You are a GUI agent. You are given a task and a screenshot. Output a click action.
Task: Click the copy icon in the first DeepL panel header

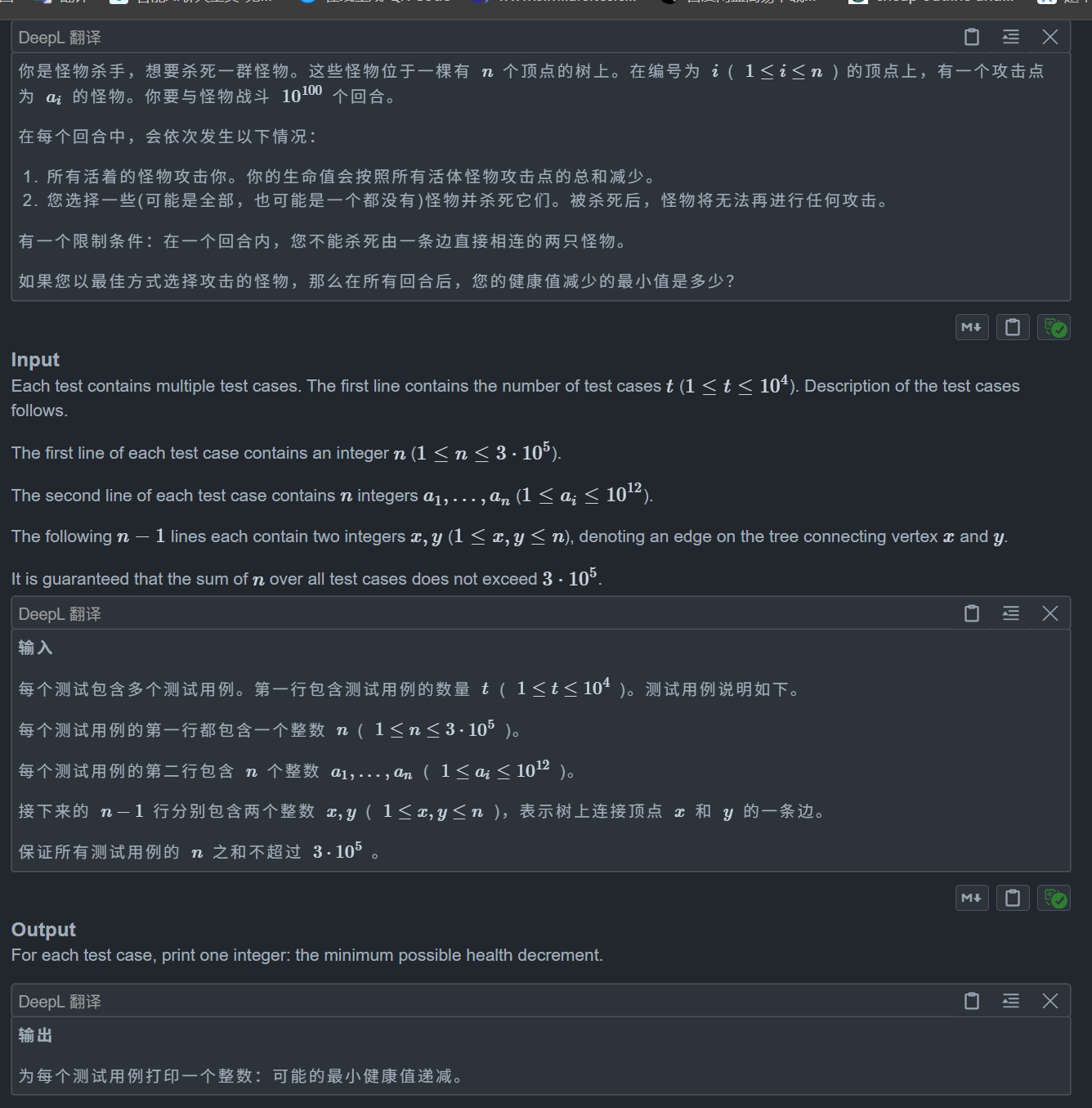[x=971, y=38]
